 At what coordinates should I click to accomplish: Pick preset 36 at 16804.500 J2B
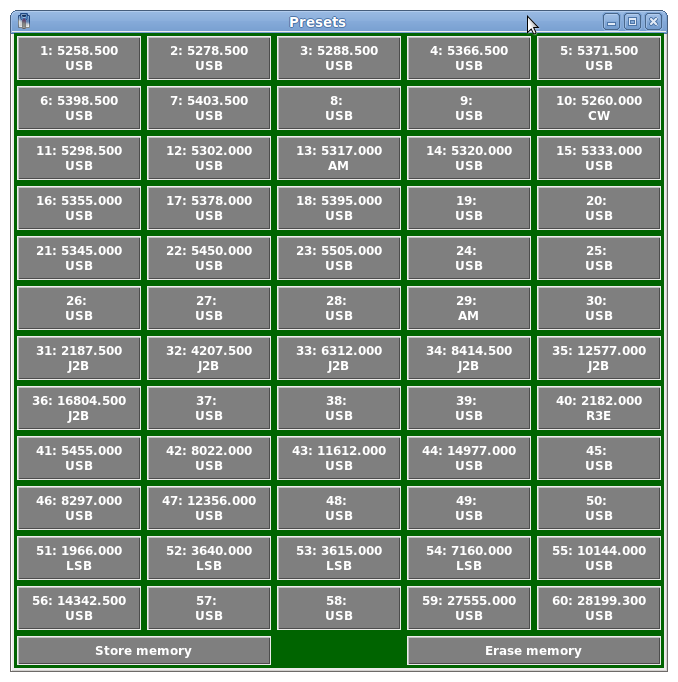coord(79,408)
